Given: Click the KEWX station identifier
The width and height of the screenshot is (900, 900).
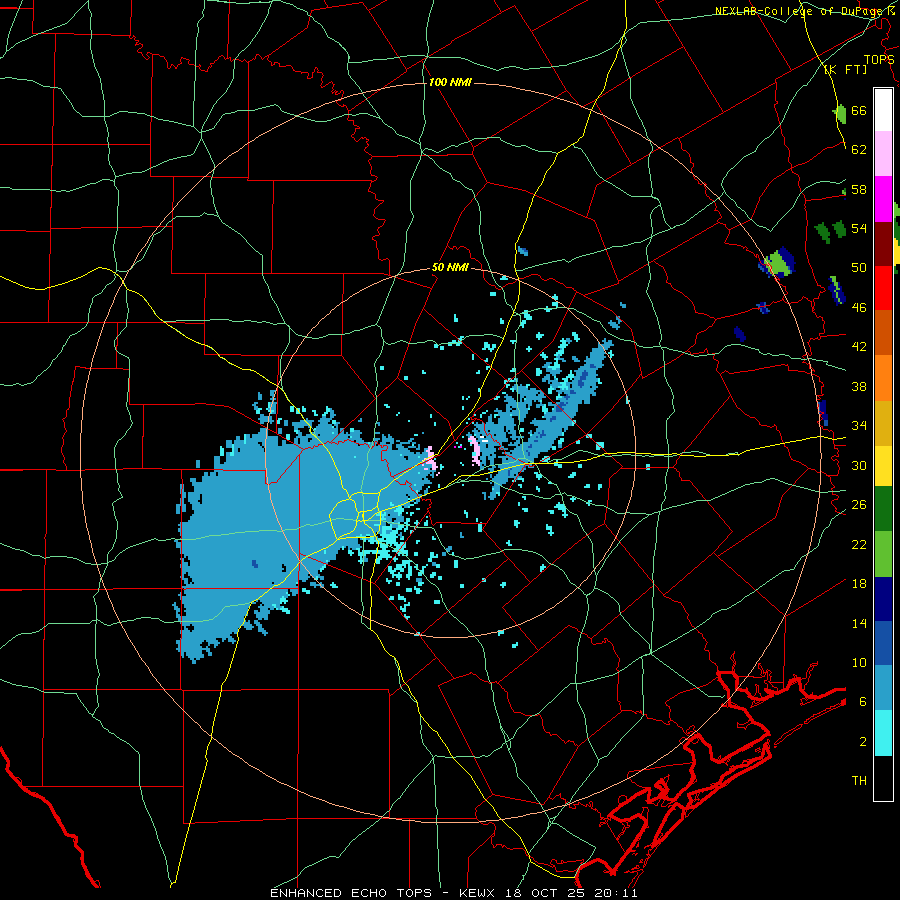Looking at the screenshot, I should (x=479, y=893).
